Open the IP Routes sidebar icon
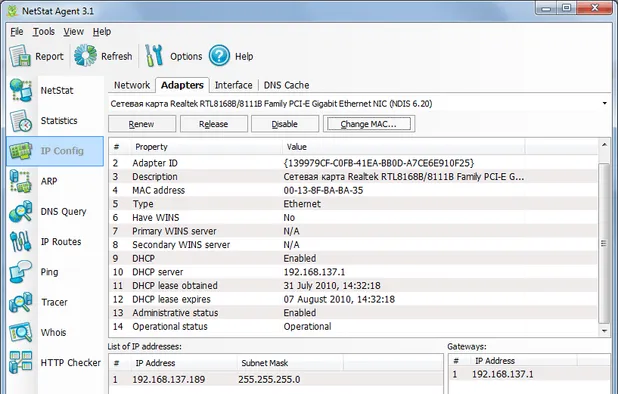The height and width of the screenshot is (394, 618). point(20,242)
